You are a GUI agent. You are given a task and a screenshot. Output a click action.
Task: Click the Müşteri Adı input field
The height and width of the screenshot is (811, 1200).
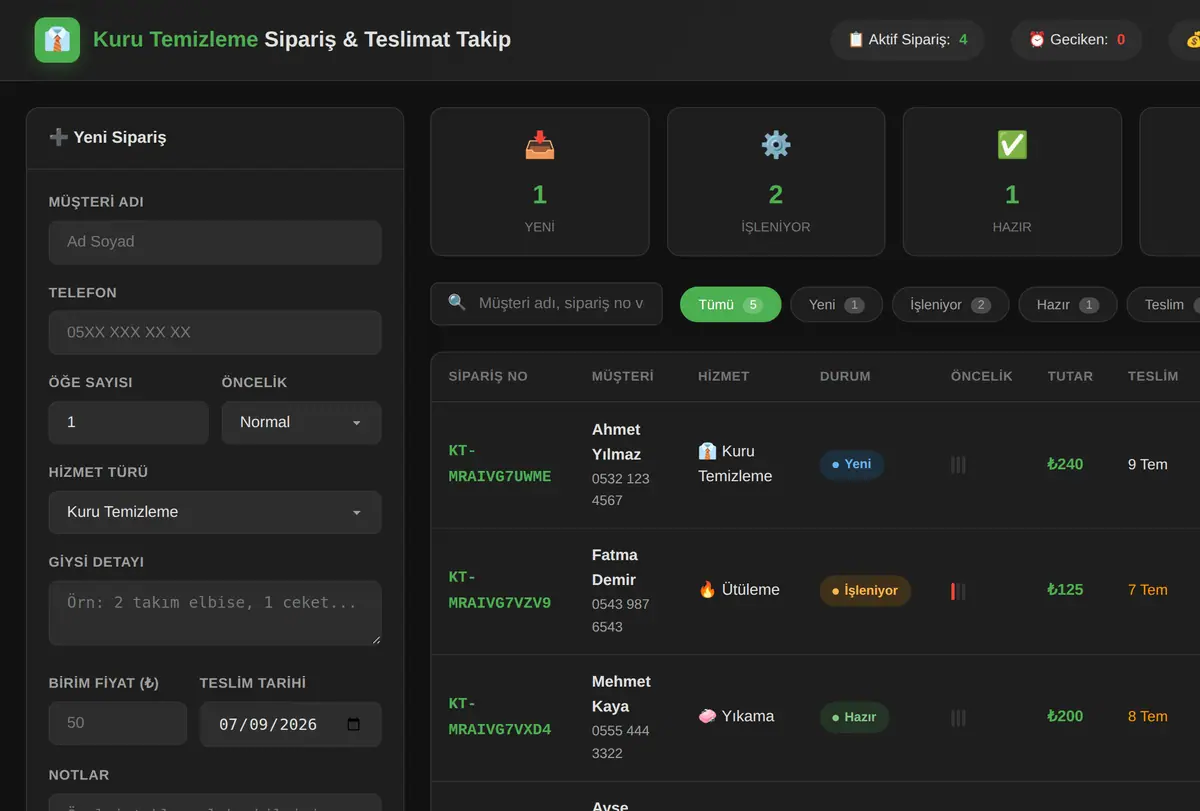click(215, 242)
